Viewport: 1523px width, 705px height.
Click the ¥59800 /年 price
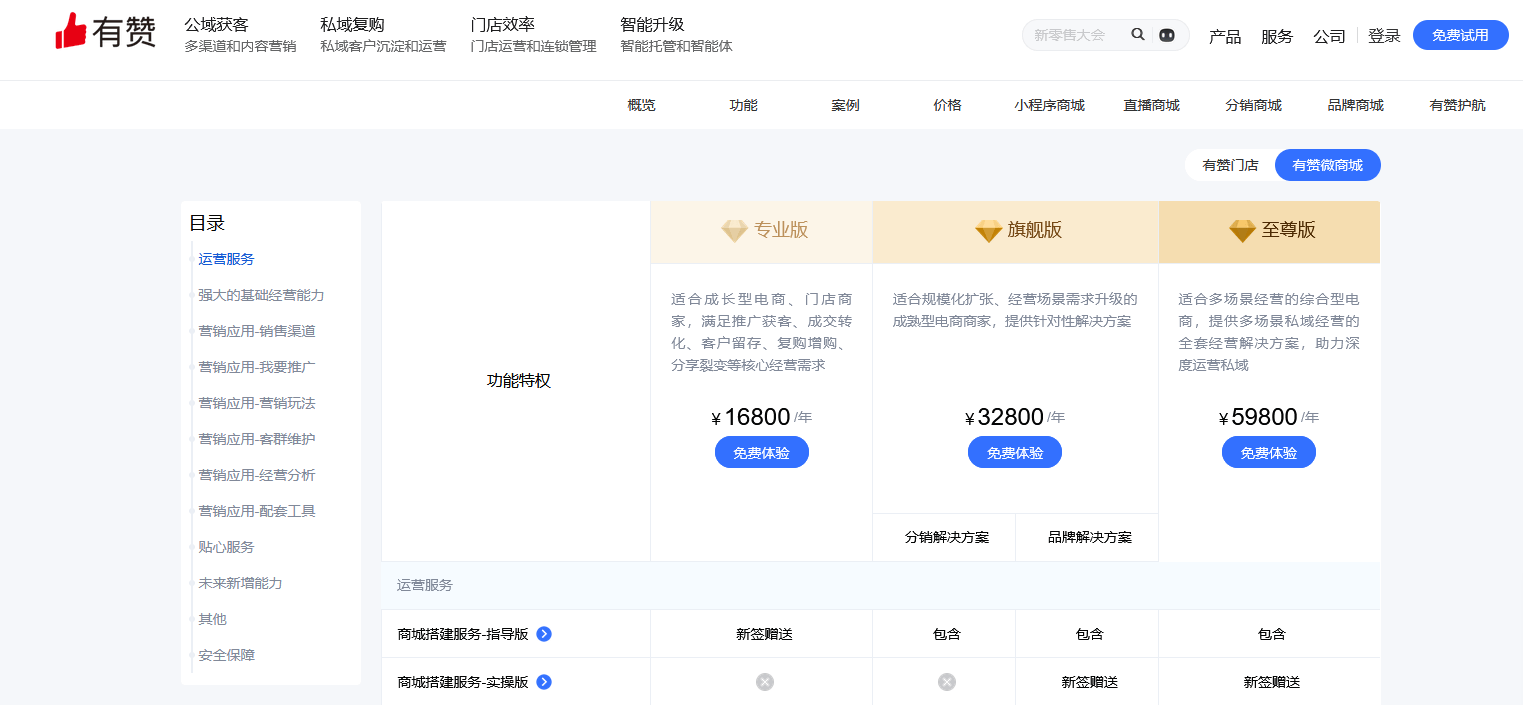pyautogui.click(x=1269, y=417)
